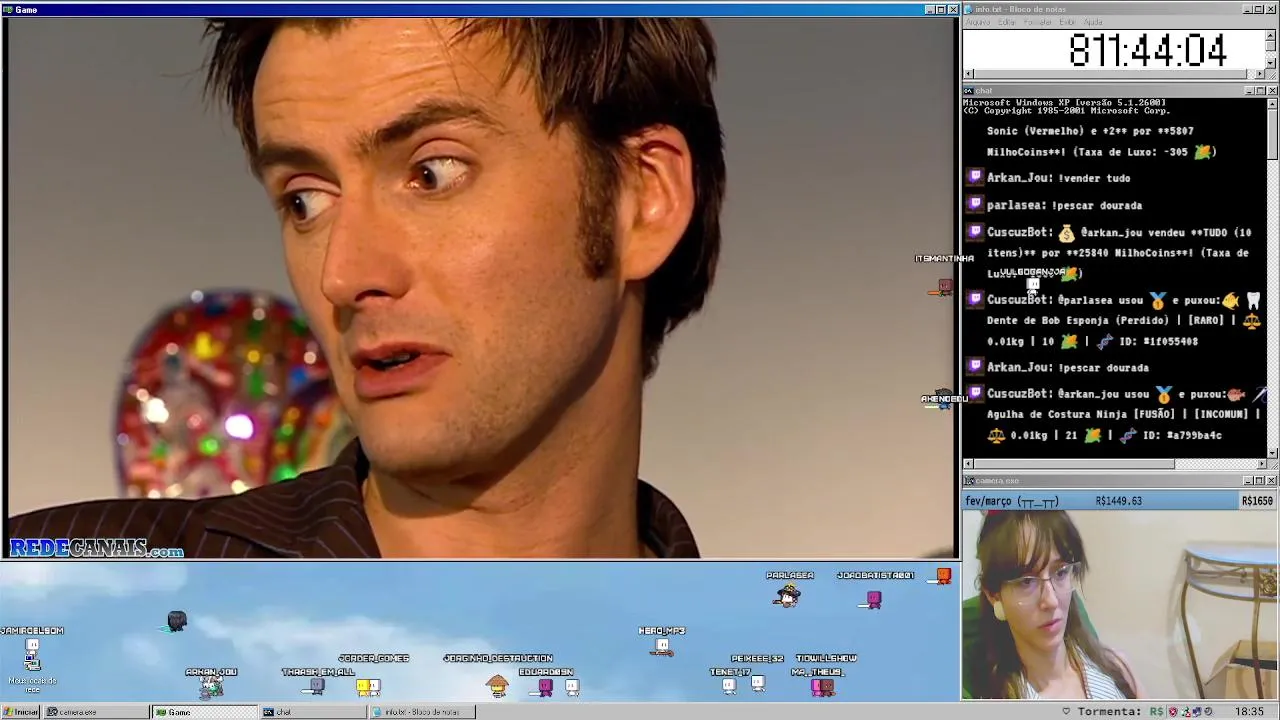Screen dimensions: 1280x720
Task: Click the pink EDUARDBSN avatar
Action: (x=546, y=687)
